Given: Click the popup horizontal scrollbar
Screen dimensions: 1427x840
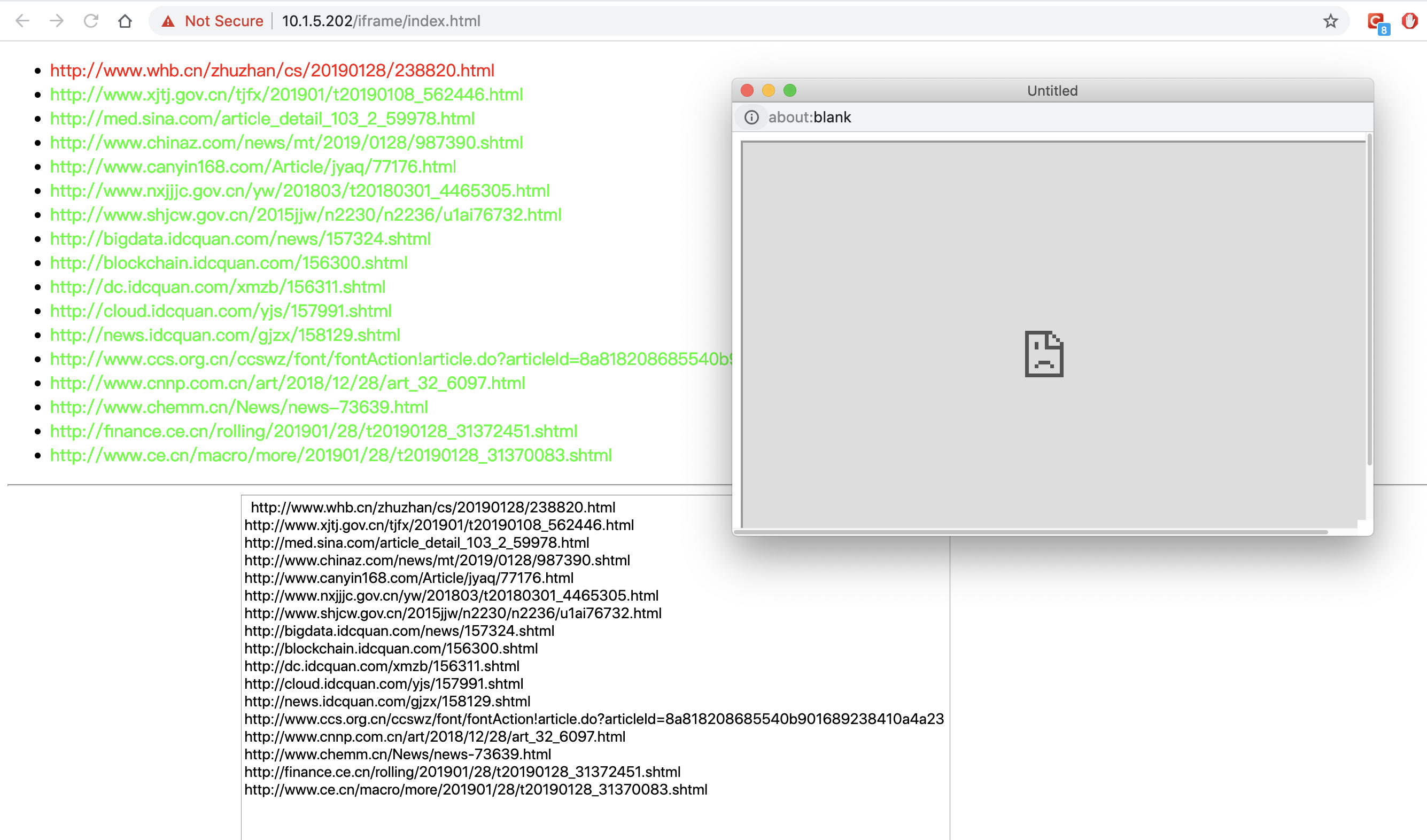Looking at the screenshot, I should click(x=1030, y=532).
